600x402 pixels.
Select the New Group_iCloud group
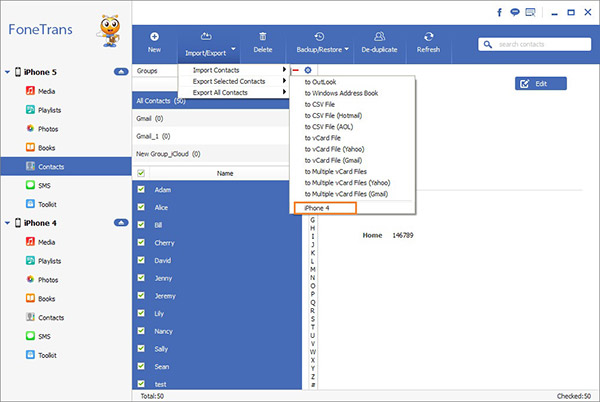pyautogui.click(x=210, y=154)
